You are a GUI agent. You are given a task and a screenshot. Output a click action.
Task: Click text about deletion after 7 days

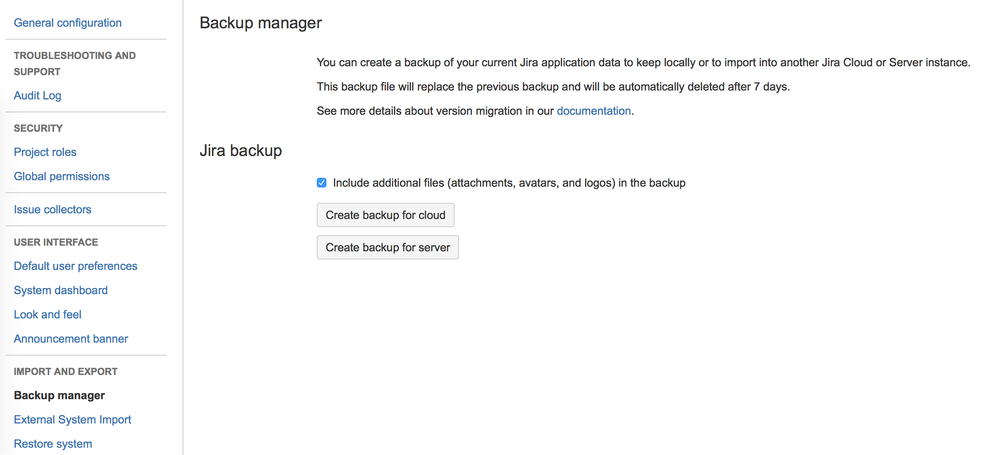[x=553, y=87]
